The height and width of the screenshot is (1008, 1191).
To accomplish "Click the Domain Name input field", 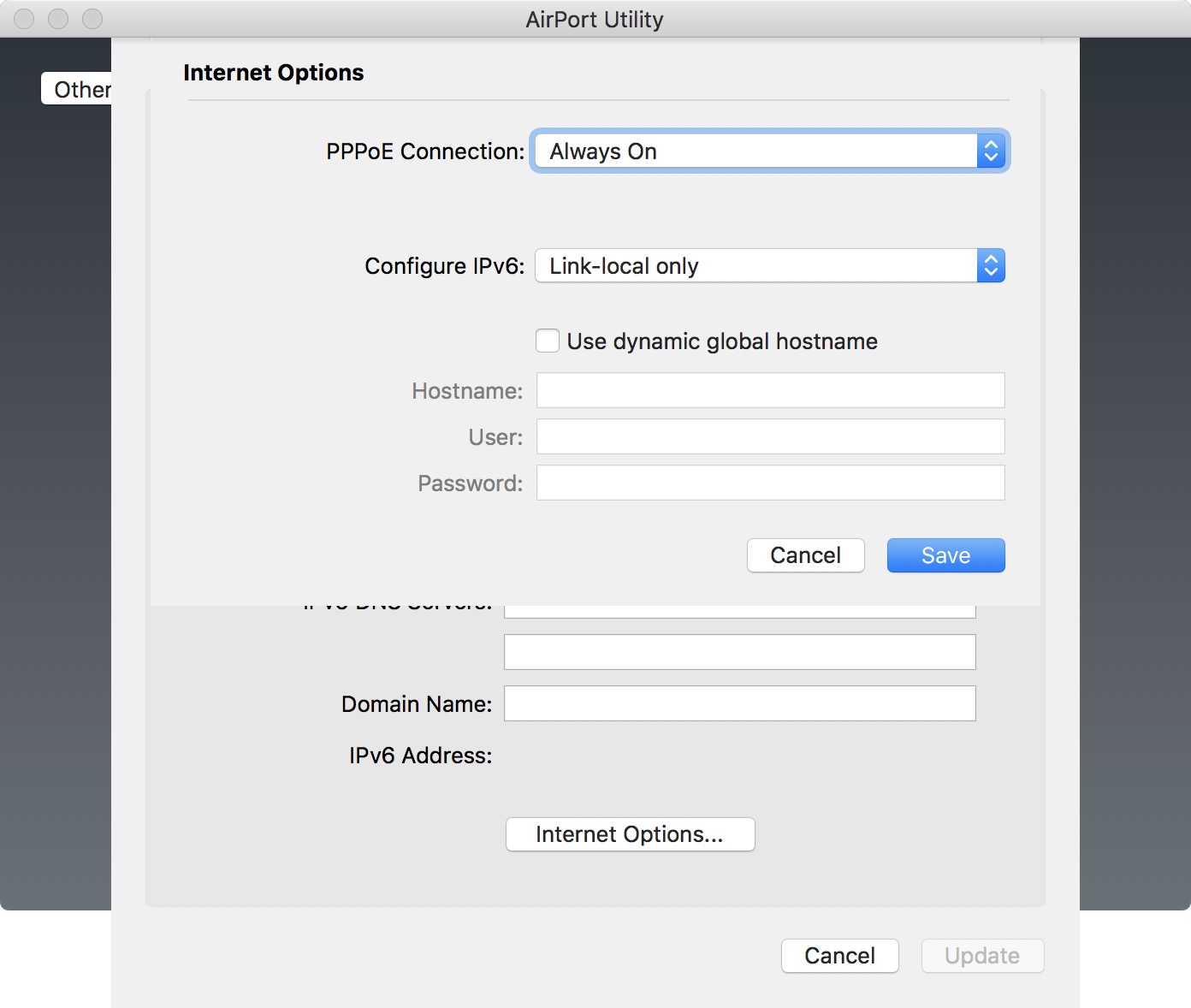I will point(740,703).
